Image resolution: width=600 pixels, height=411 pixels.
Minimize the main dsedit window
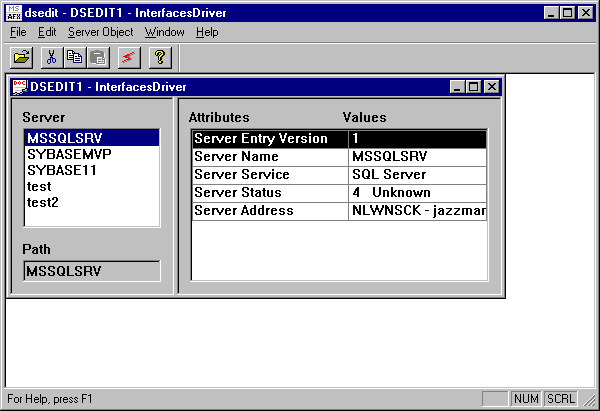[x=551, y=13]
